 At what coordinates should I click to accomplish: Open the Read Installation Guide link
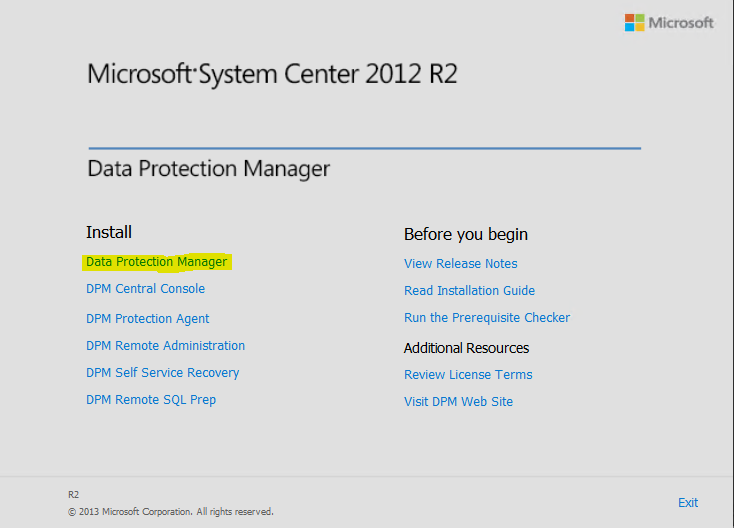click(x=470, y=291)
